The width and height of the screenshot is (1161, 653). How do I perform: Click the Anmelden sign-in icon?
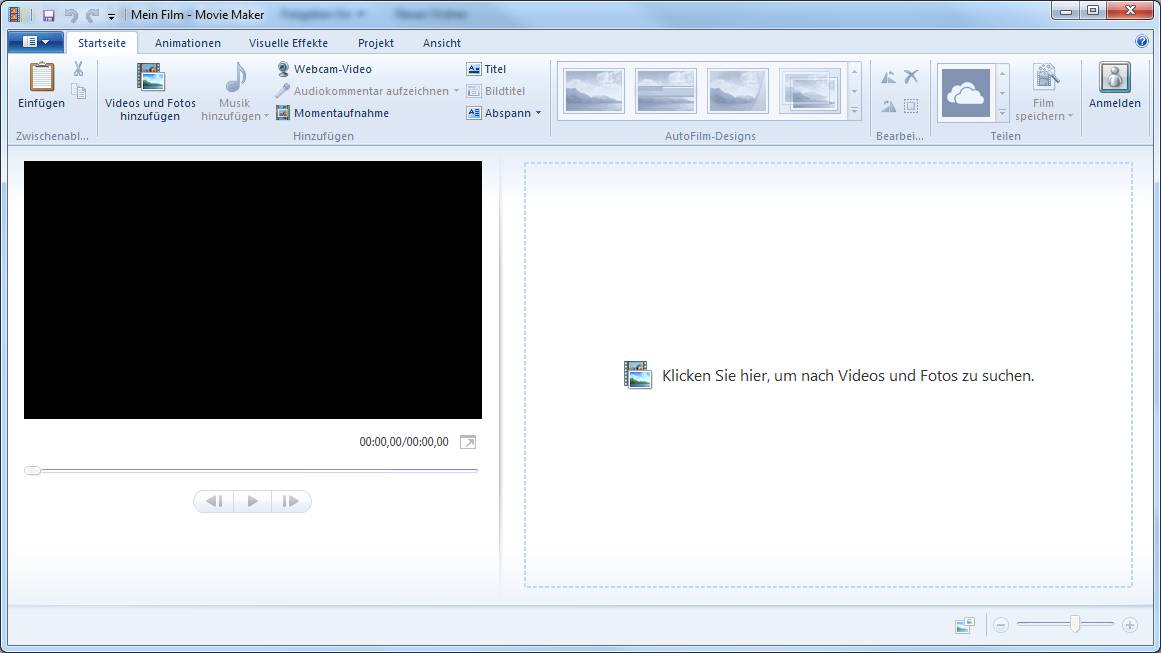click(x=1114, y=78)
